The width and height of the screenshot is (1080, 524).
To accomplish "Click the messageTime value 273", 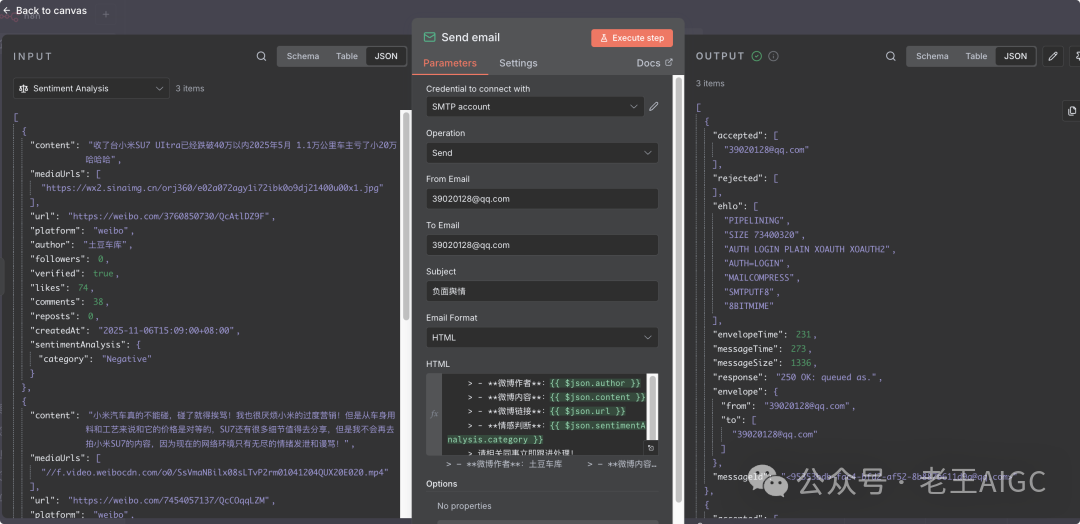I will (x=800, y=349).
